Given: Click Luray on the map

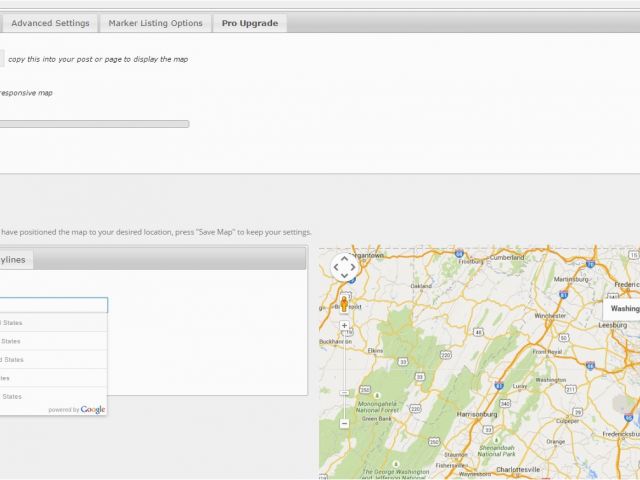Looking at the screenshot, I should point(520,386).
